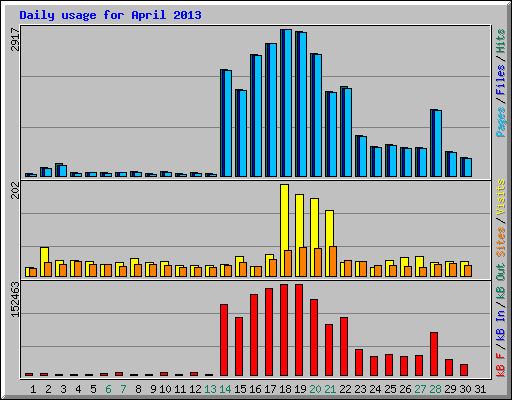Click the 'kB F' legend label
This screenshot has height=400, width=512.
(501, 365)
